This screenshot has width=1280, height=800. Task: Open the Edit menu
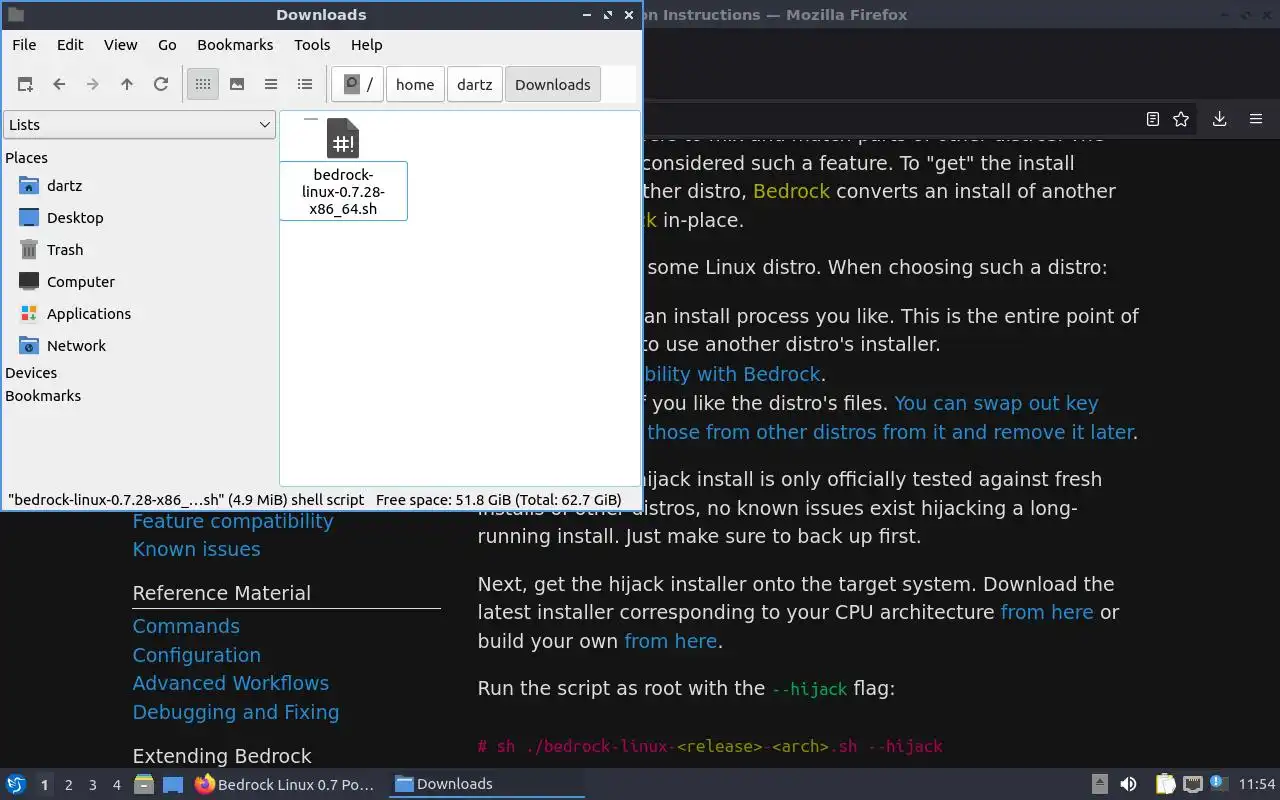coord(70,45)
